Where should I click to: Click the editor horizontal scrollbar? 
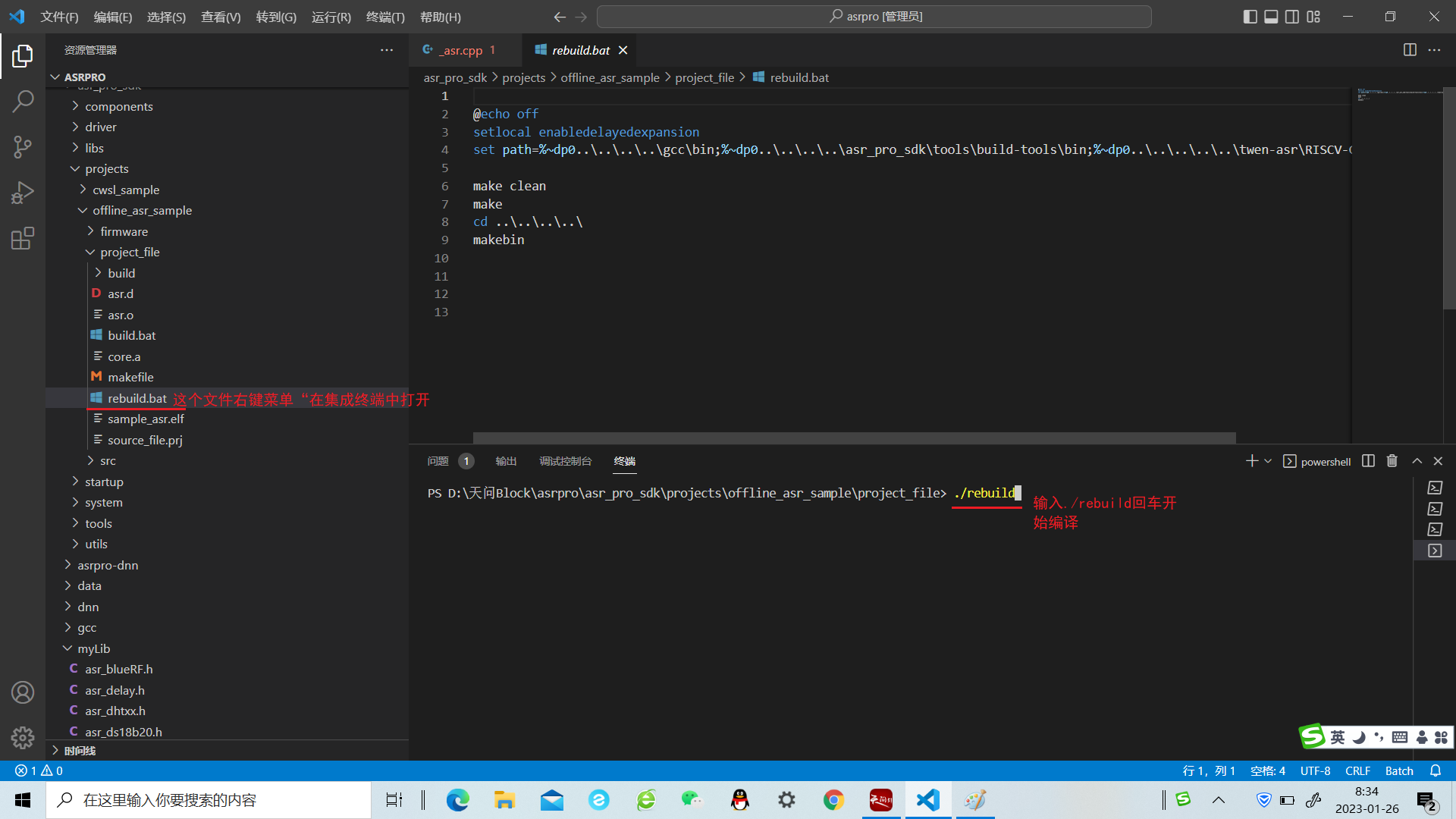[x=854, y=438]
